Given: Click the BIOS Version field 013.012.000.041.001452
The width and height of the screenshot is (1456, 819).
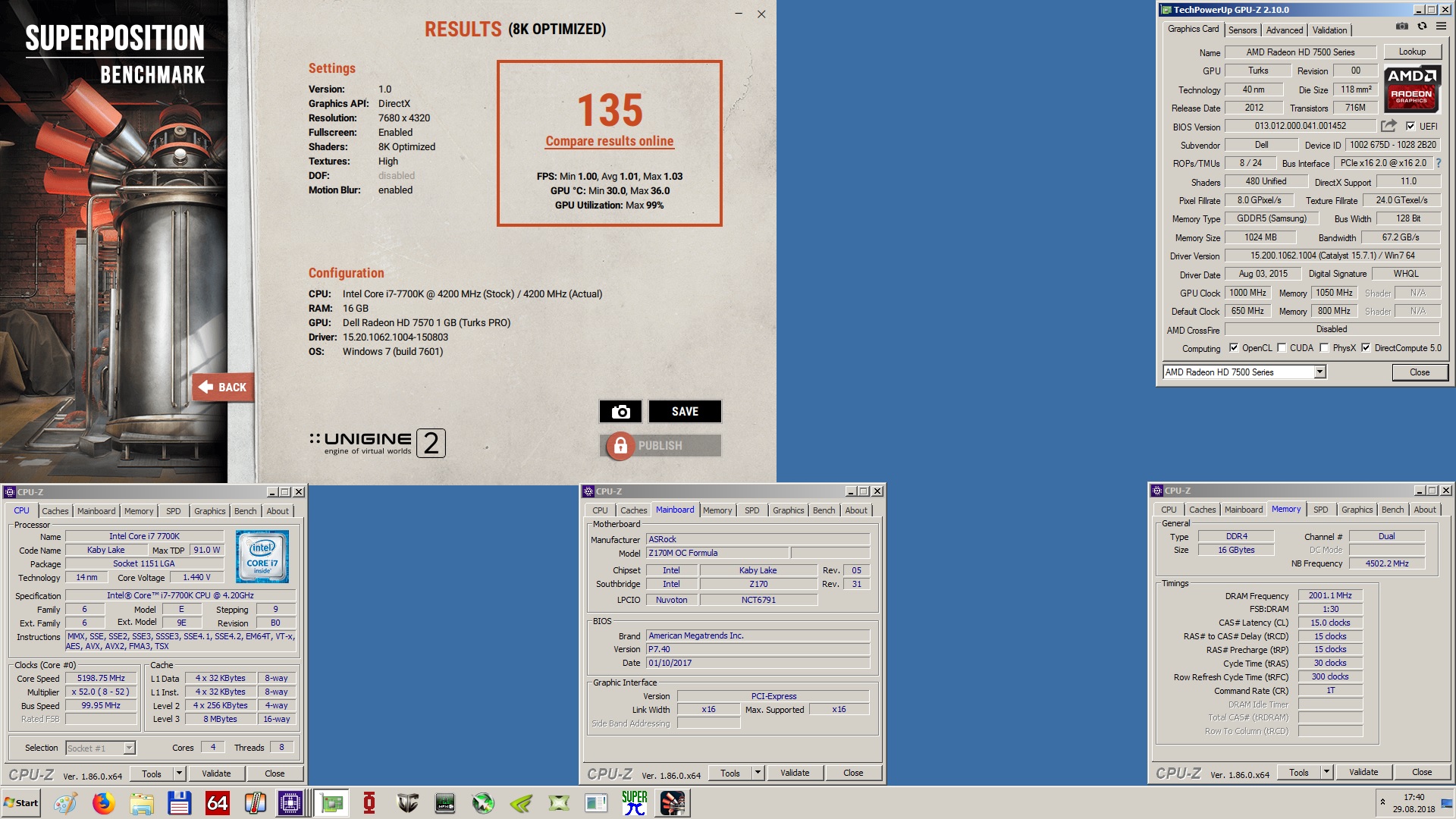Looking at the screenshot, I should [1300, 126].
